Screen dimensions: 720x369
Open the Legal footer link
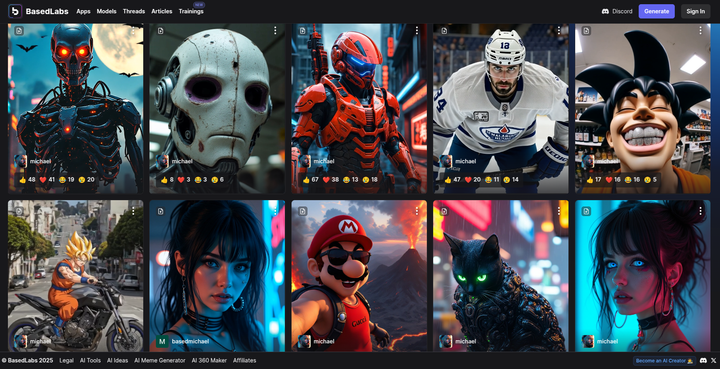[x=67, y=361]
